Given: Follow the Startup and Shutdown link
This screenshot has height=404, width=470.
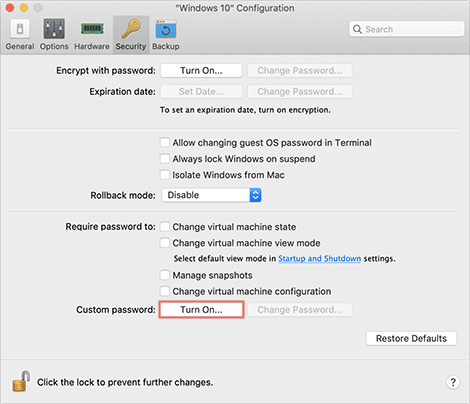Looking at the screenshot, I should click(x=320, y=259).
